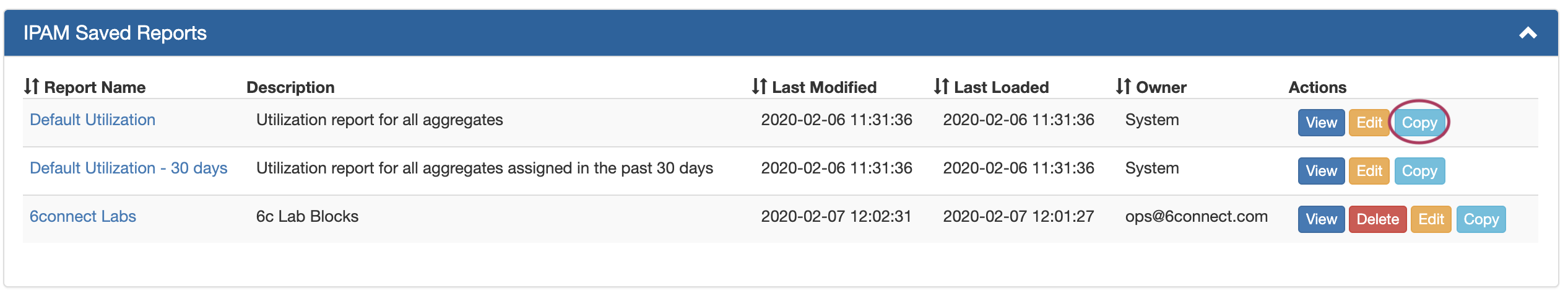Edit Default Utilization - 30 days report

pos(1369,171)
